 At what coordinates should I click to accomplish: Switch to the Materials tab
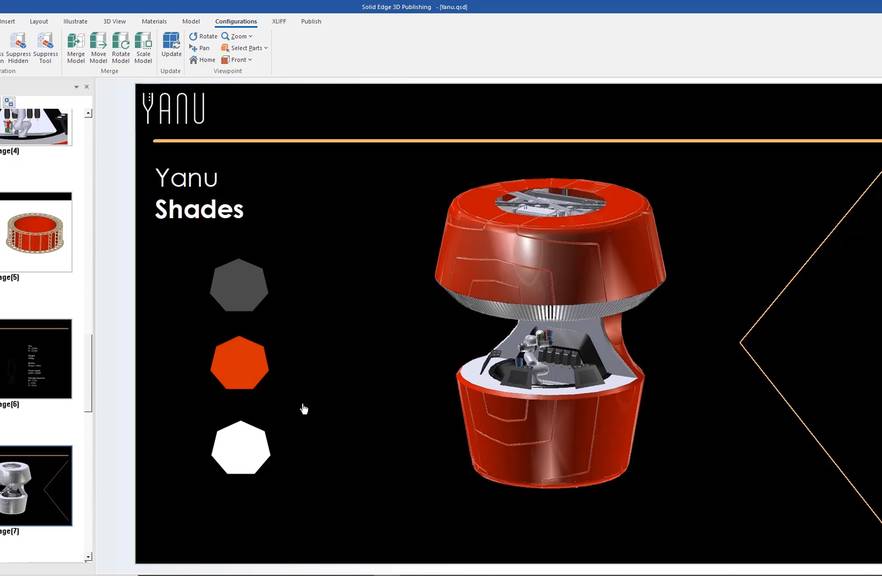tap(154, 21)
